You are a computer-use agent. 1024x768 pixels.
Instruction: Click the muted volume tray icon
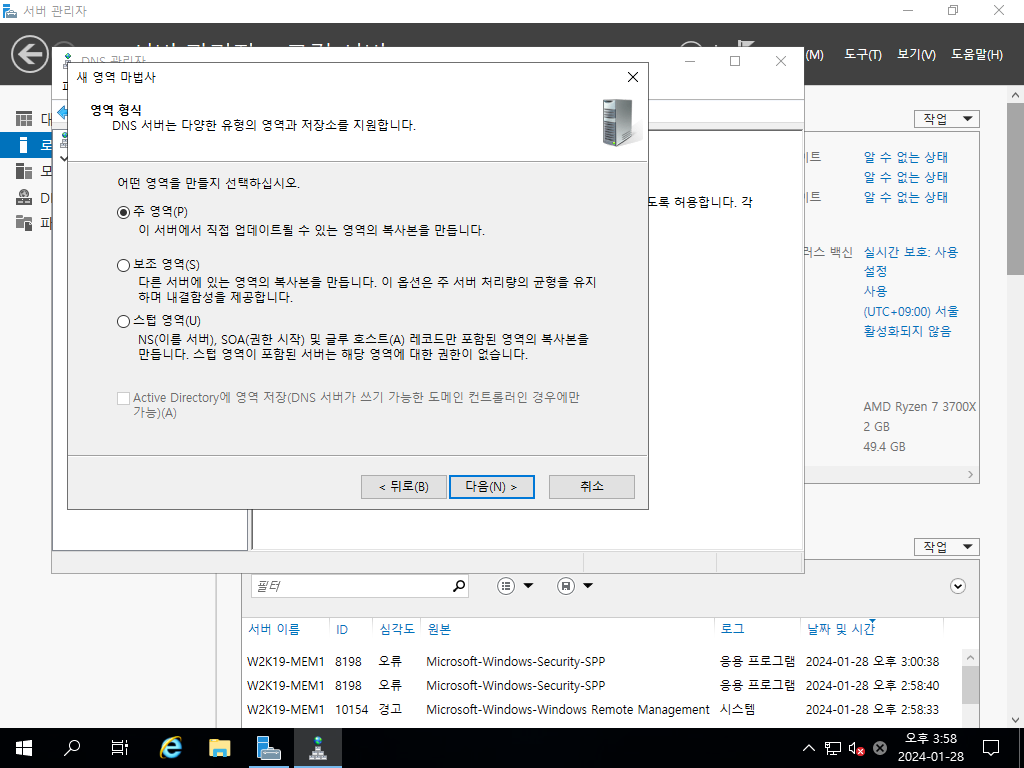point(856,748)
